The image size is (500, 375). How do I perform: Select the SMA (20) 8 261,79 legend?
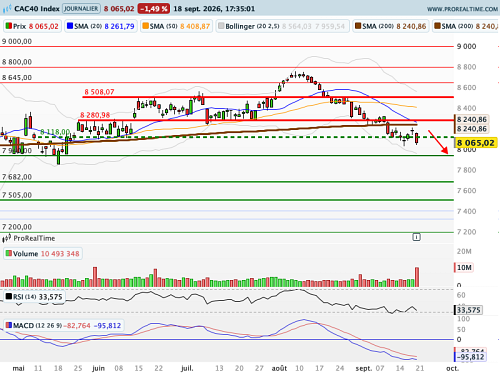[101, 26]
